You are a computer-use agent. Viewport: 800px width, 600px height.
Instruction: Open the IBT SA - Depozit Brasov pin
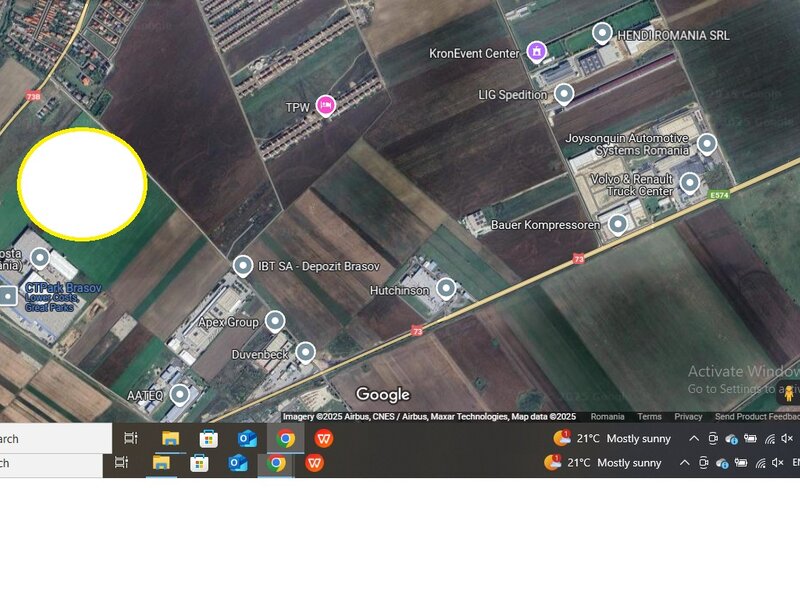243,265
